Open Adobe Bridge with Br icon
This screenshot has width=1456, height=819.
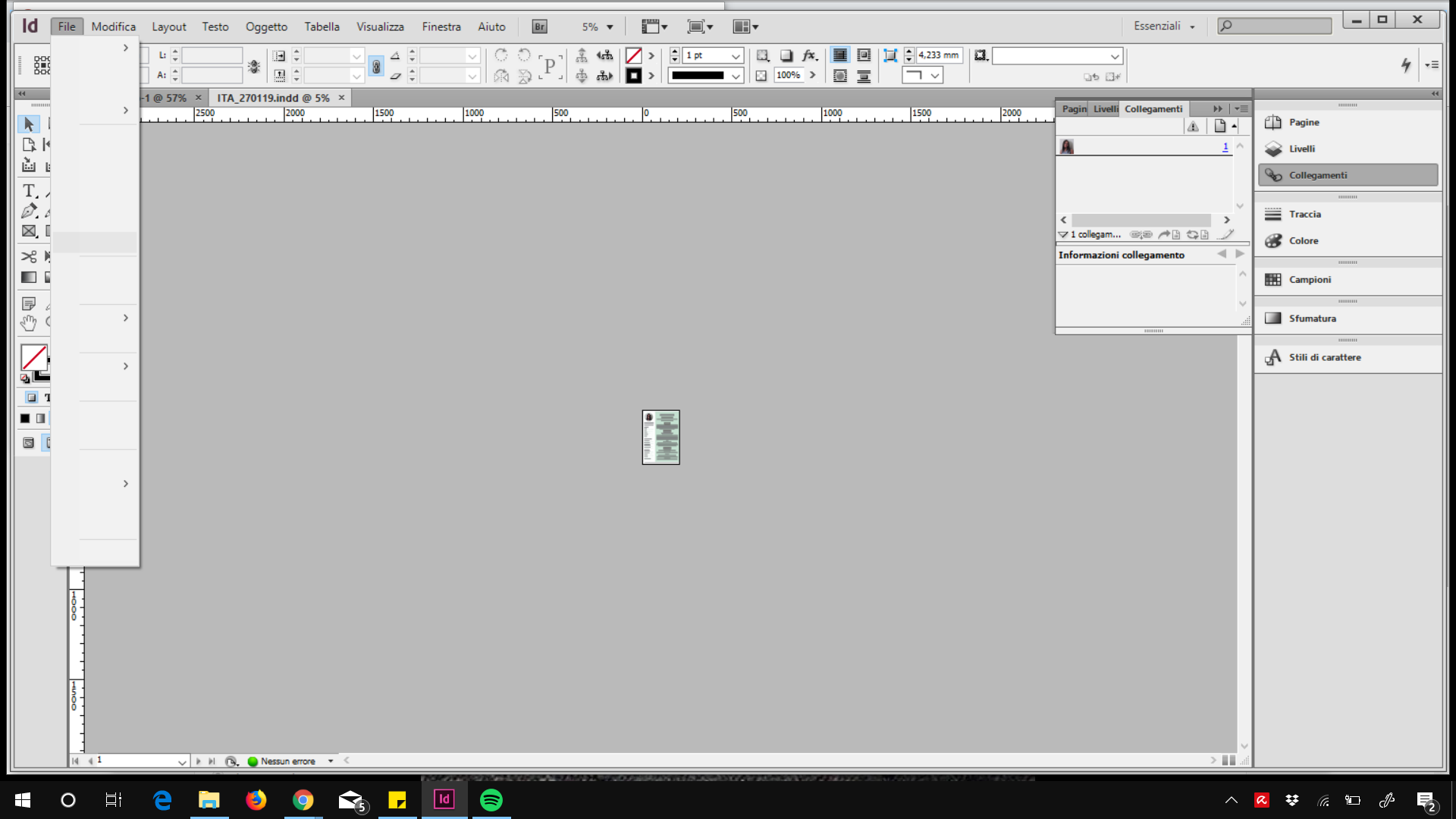point(539,27)
